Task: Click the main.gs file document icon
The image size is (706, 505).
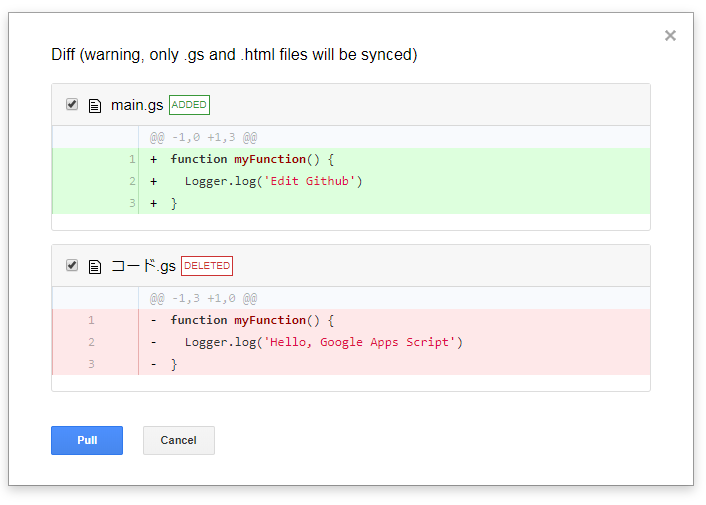Action: pyautogui.click(x=95, y=106)
